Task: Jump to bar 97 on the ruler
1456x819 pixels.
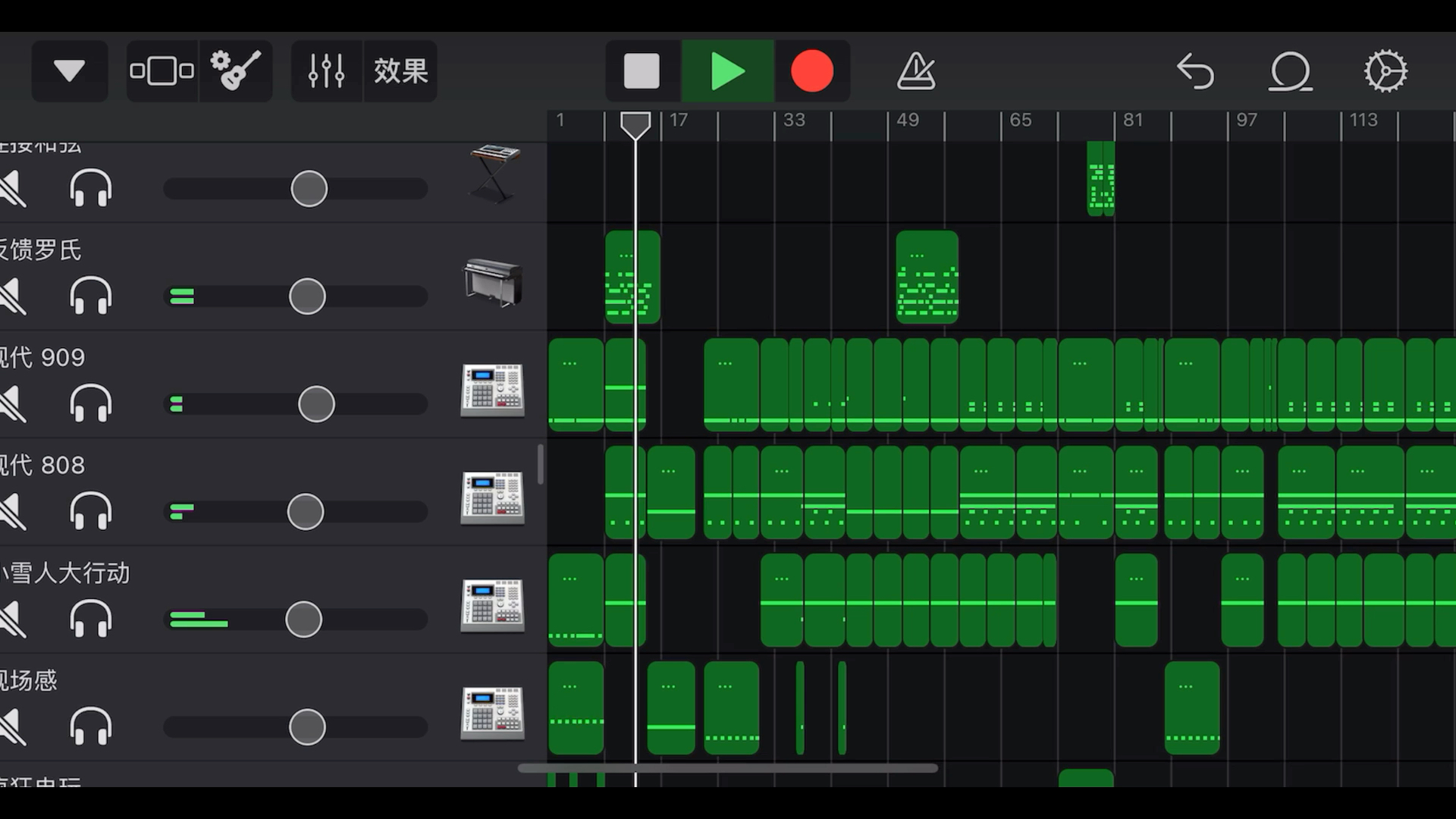Action: pos(1247,120)
